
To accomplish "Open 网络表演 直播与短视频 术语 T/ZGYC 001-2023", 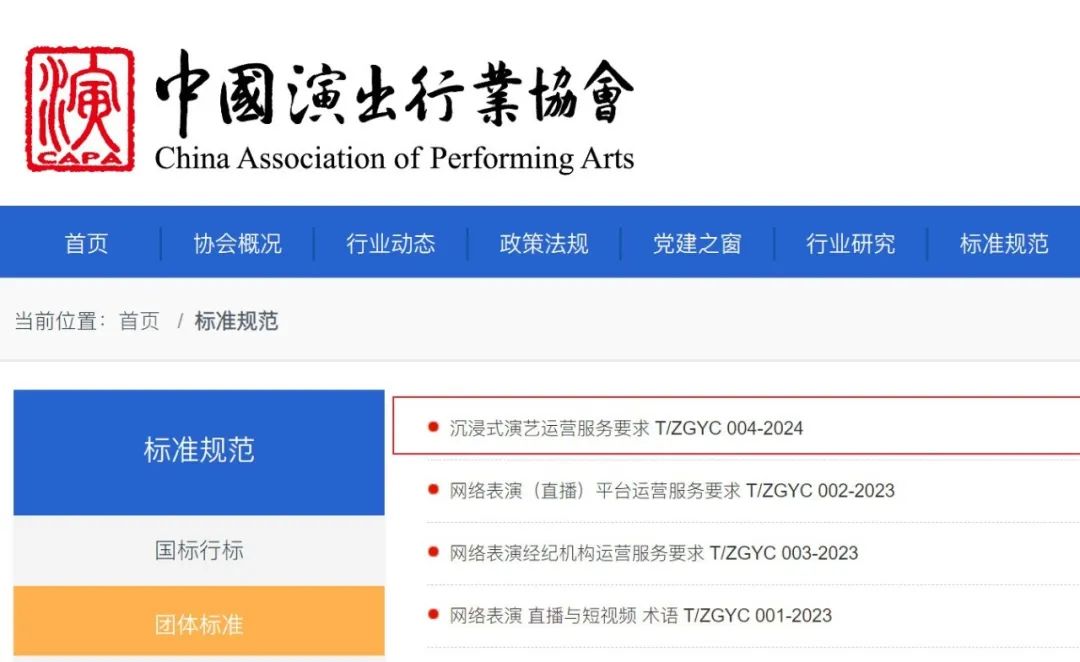I will (x=640, y=615).
